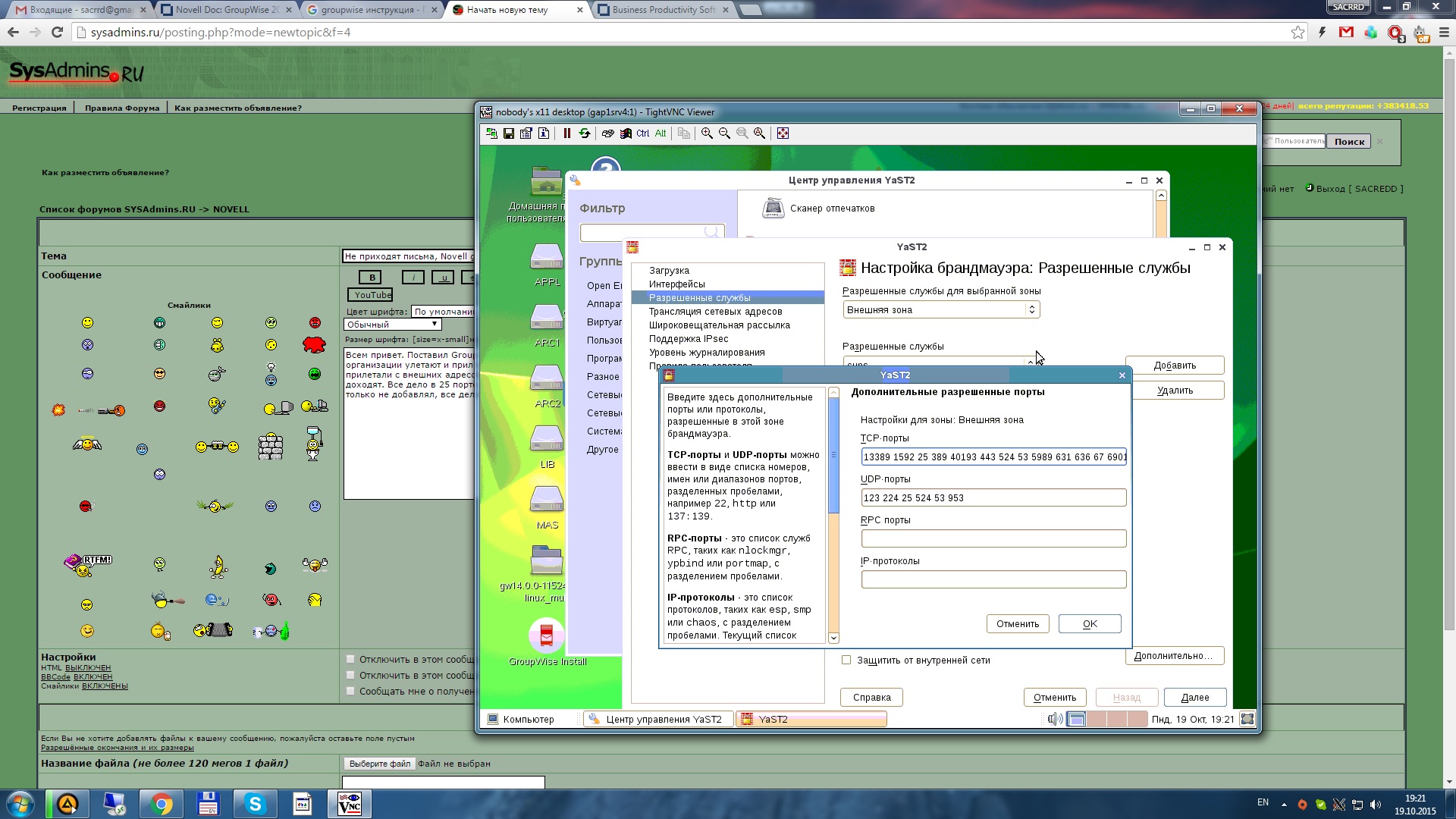Toggle 'Сообщать мне о получен' checkbox
This screenshot has height=819, width=1456.
tap(350, 691)
